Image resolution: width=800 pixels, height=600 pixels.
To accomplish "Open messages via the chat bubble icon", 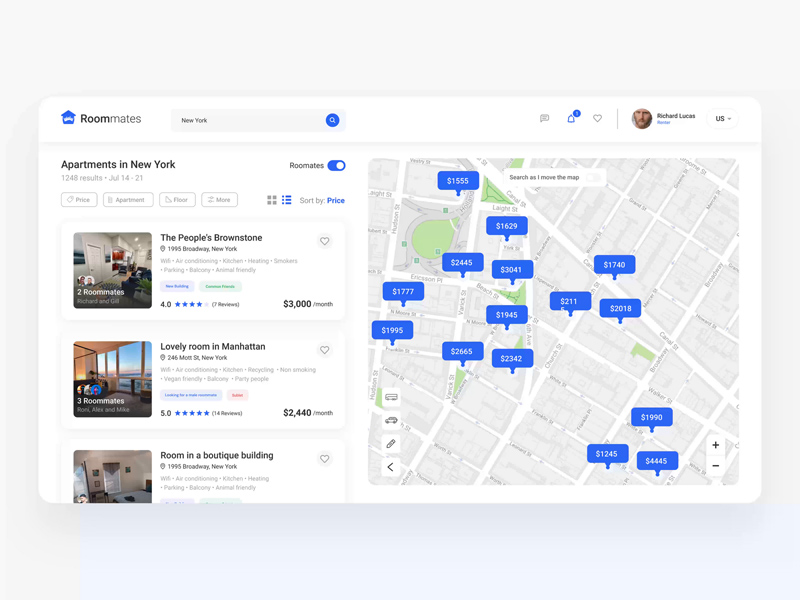I will tap(544, 118).
